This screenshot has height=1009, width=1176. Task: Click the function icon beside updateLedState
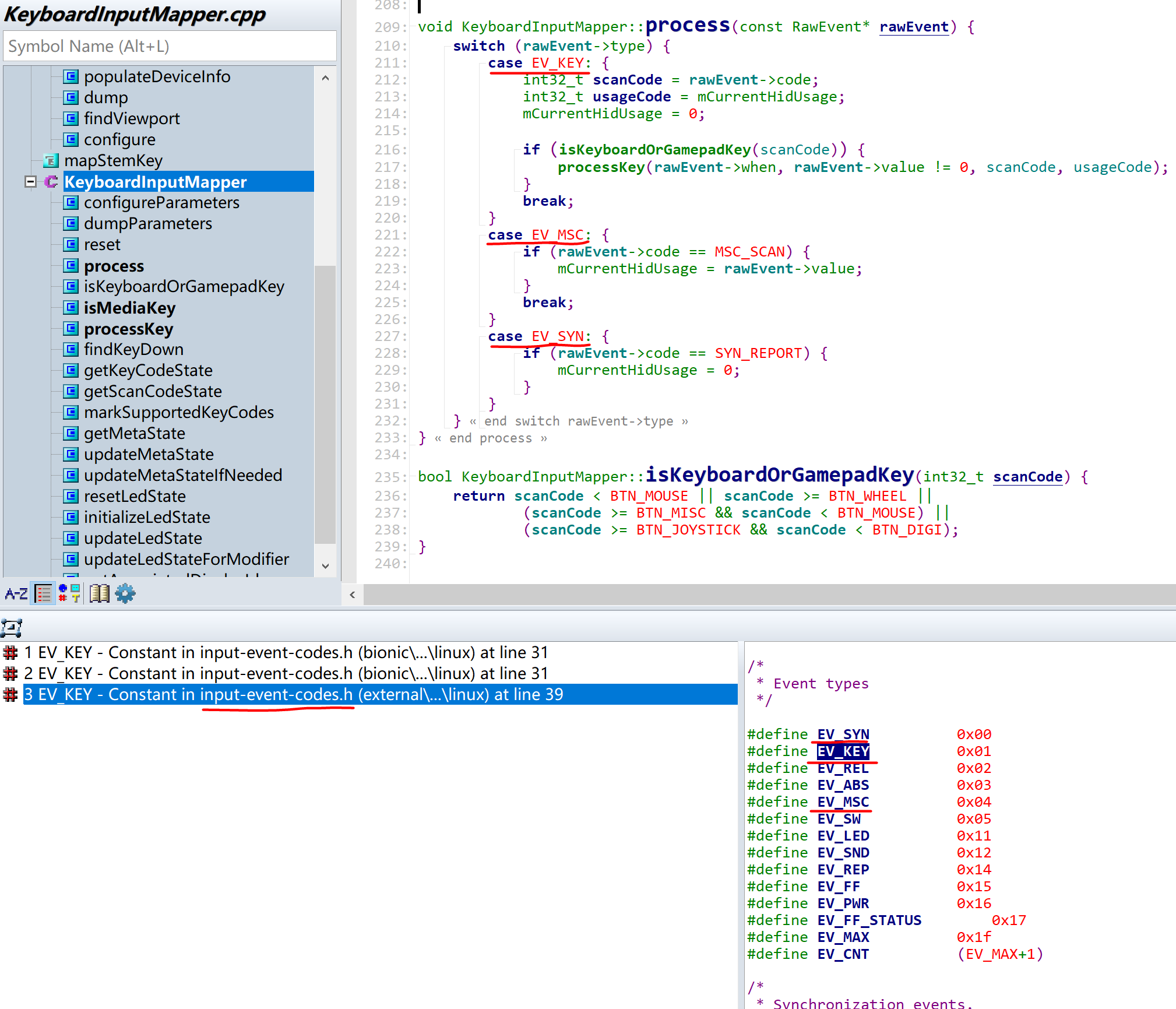tap(71, 538)
